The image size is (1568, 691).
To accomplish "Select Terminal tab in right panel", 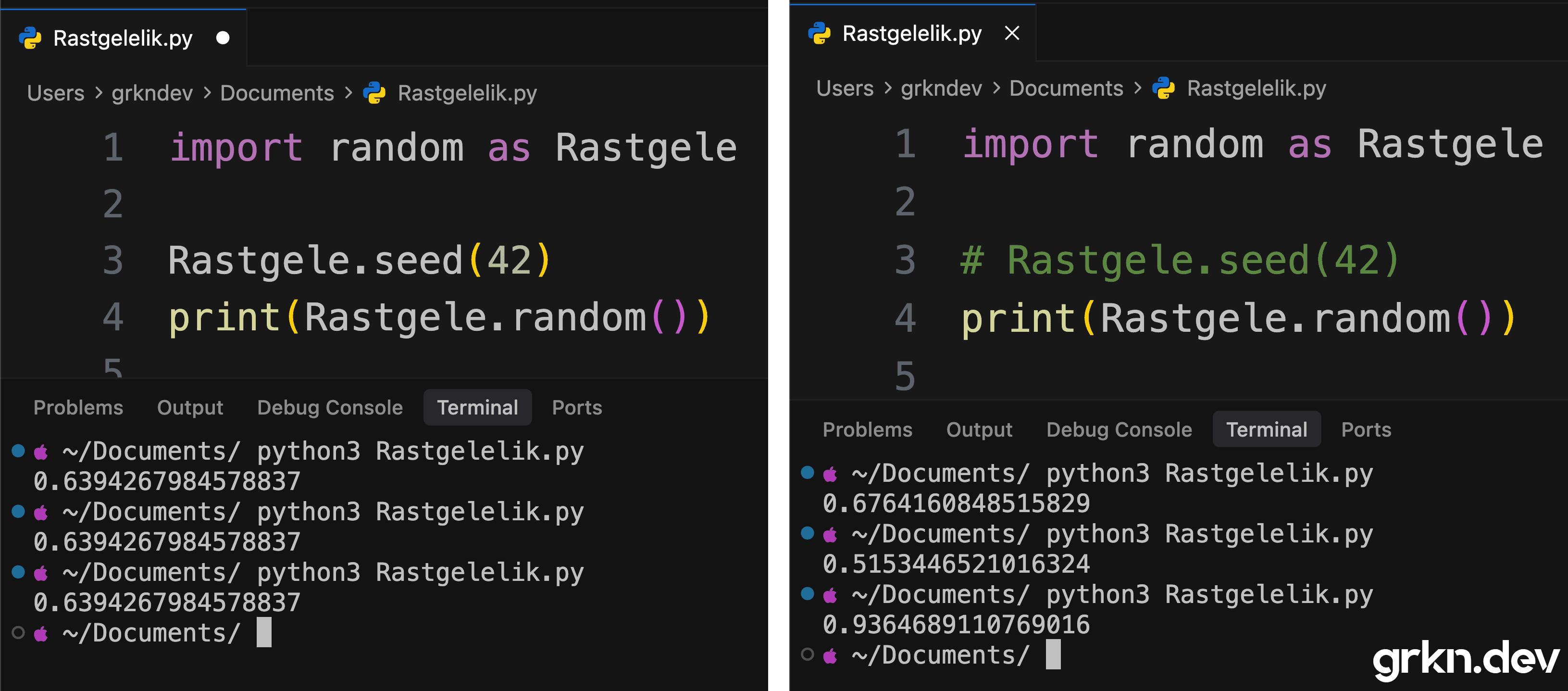I will (1267, 429).
